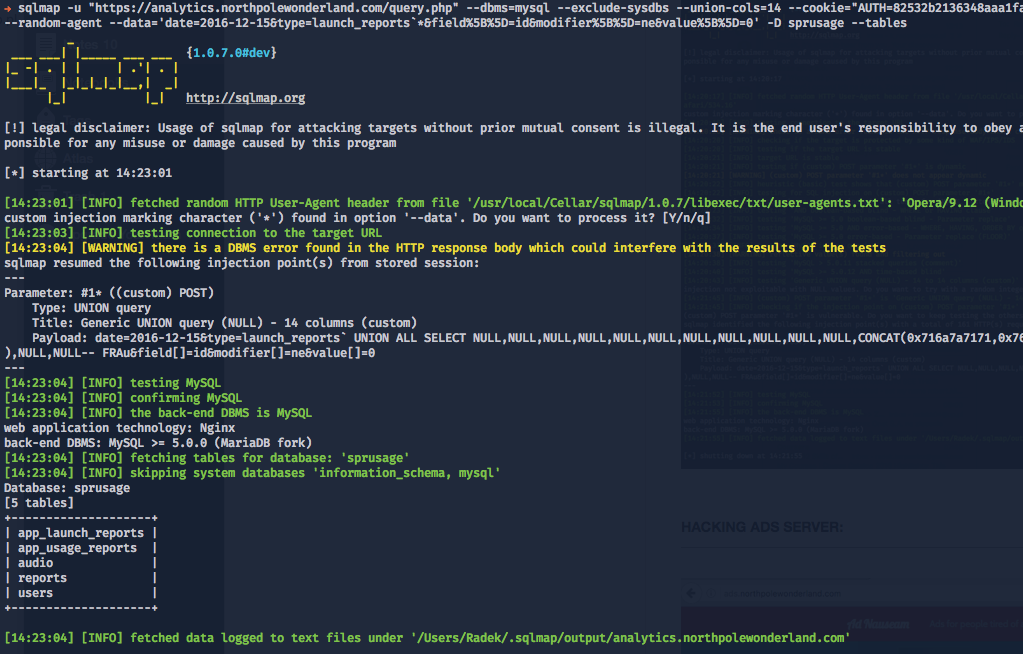1023x654 pixels.
Task: Click the '[INFO] testing MySQL' line
Action: point(113,383)
